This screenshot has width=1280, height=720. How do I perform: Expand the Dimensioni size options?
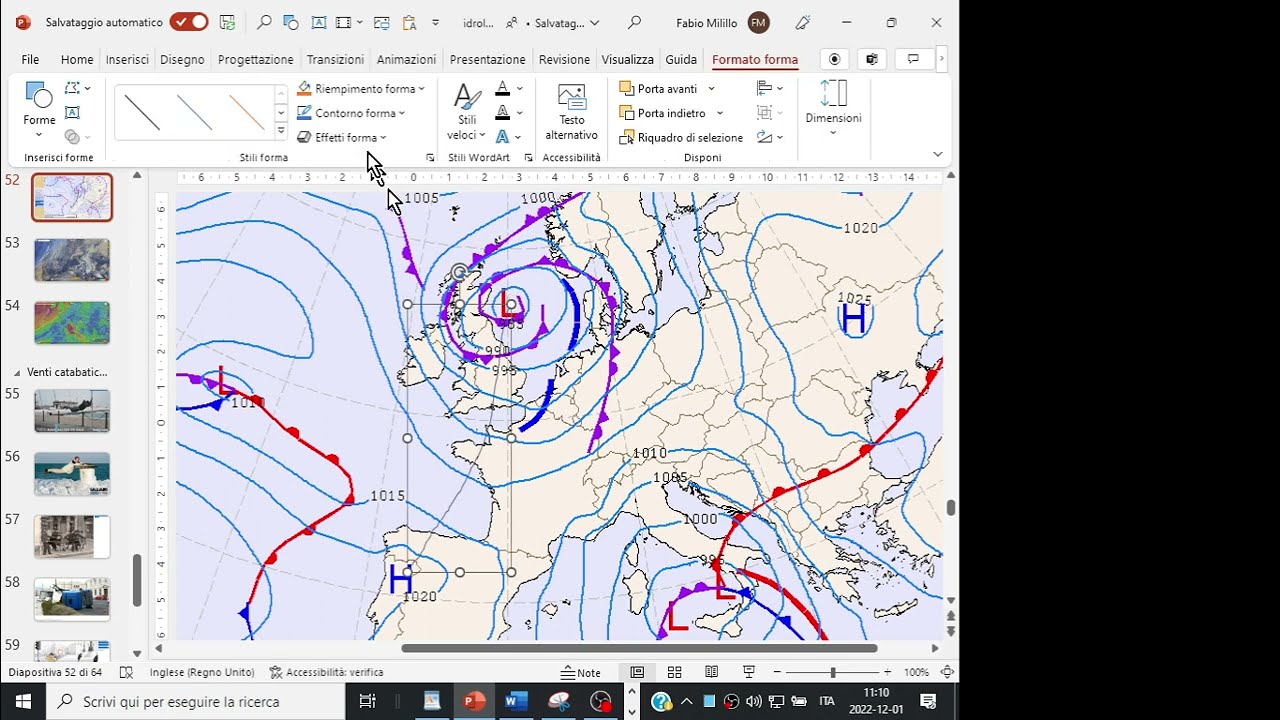(833, 108)
